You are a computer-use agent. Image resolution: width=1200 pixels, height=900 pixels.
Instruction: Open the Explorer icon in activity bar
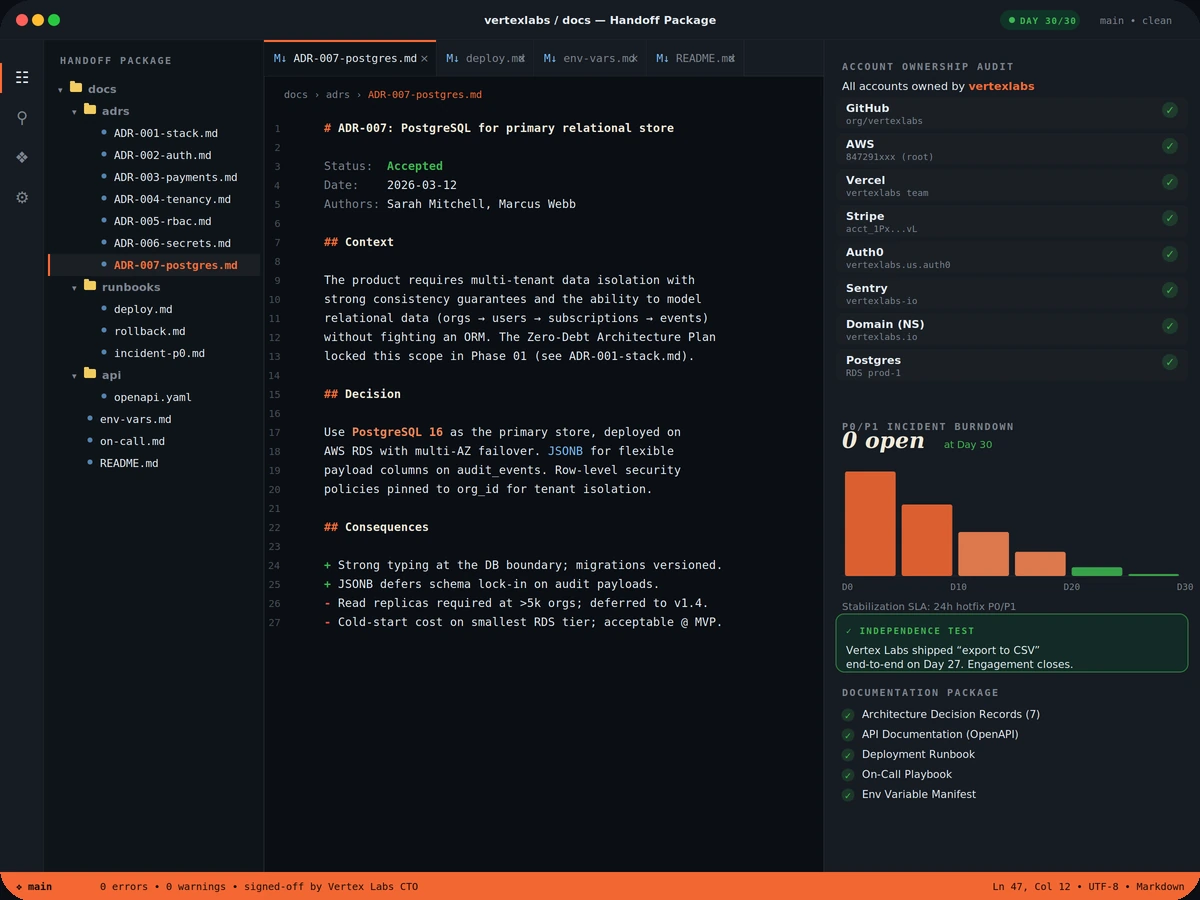[22, 77]
